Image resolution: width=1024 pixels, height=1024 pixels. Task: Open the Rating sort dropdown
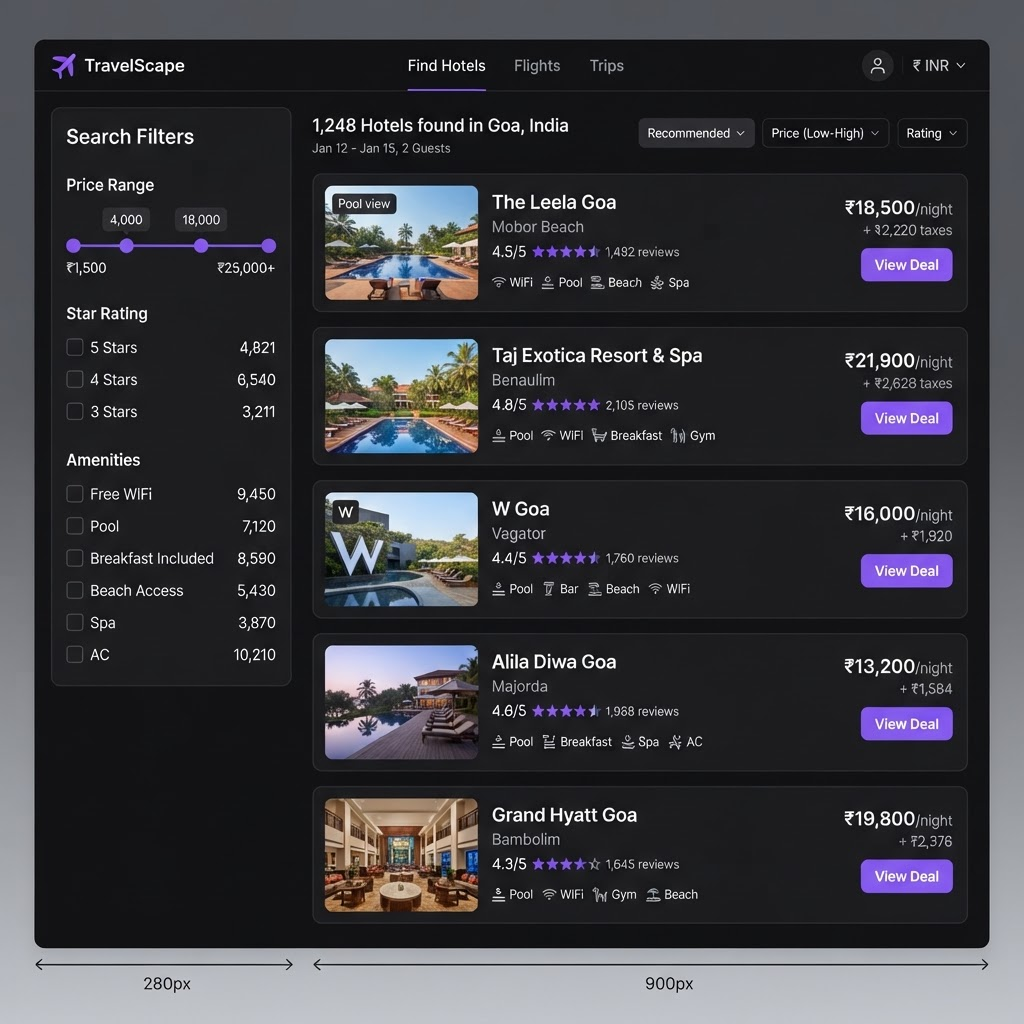[x=932, y=133]
